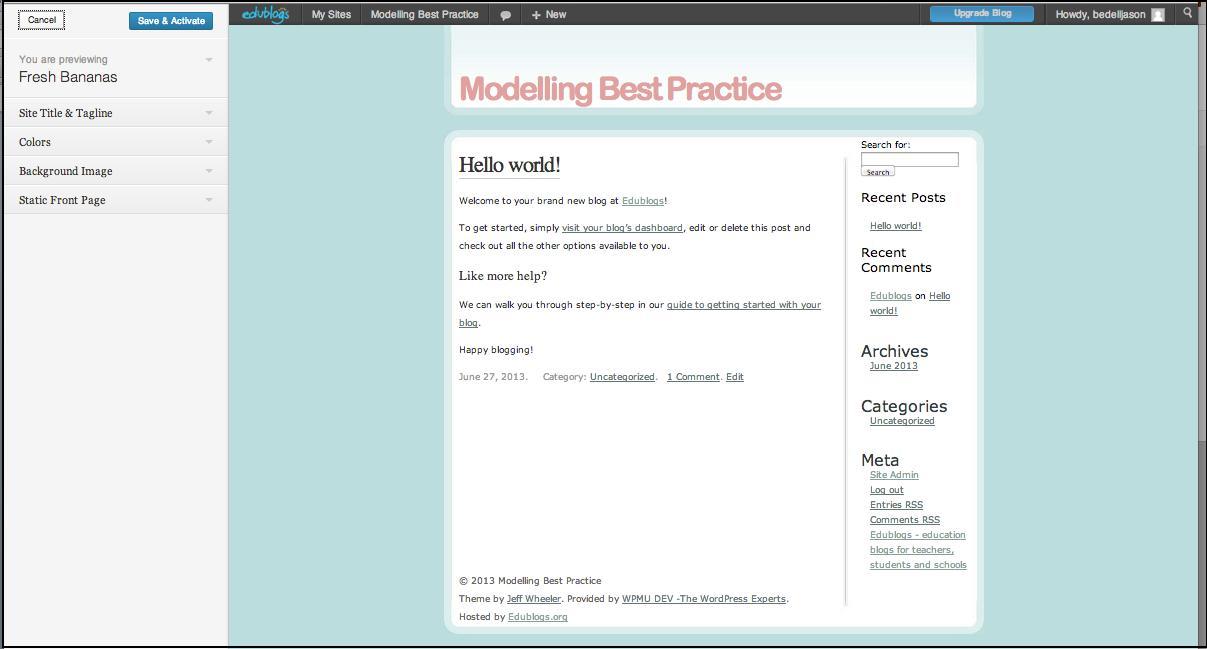Click Edublogs.org footer link
This screenshot has width=1207, height=649.
click(x=538, y=617)
